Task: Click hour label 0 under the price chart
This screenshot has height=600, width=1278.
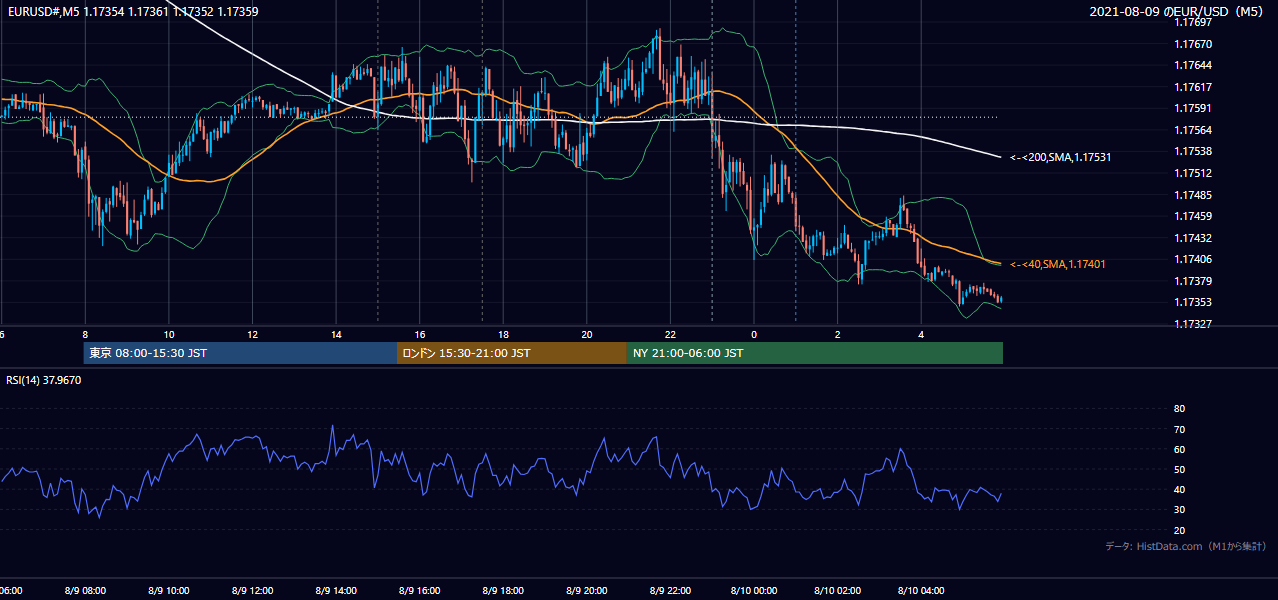Action: click(754, 335)
